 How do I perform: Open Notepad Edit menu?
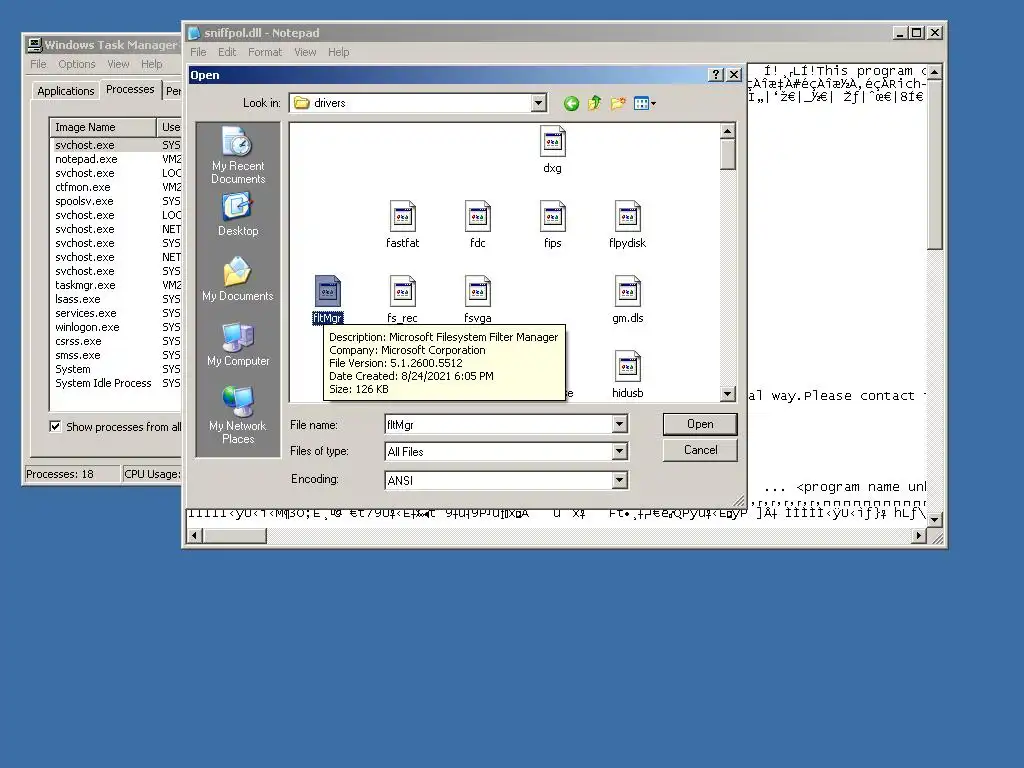pyautogui.click(x=227, y=52)
